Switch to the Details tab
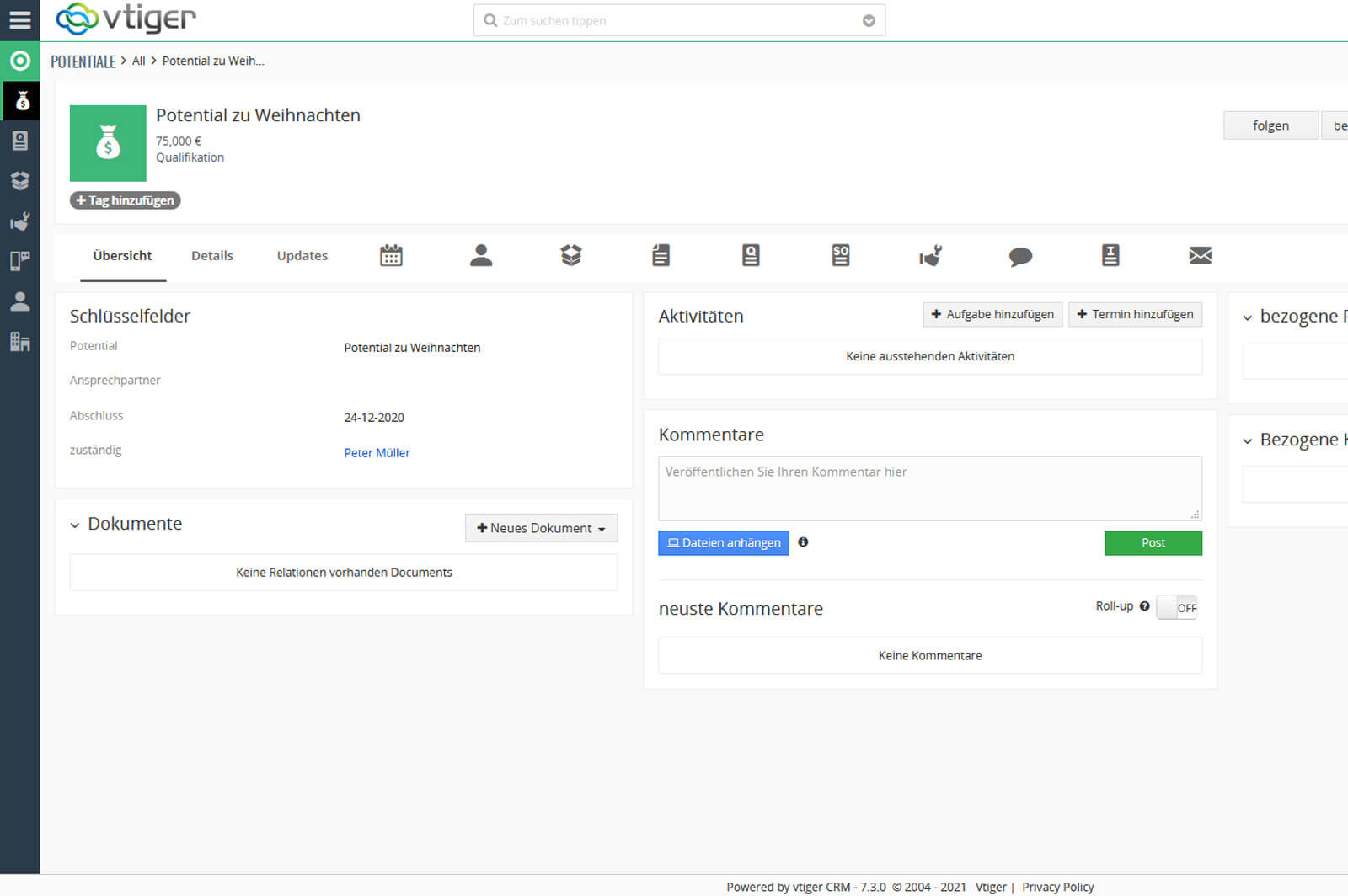The width and height of the screenshot is (1348, 896). [211, 256]
